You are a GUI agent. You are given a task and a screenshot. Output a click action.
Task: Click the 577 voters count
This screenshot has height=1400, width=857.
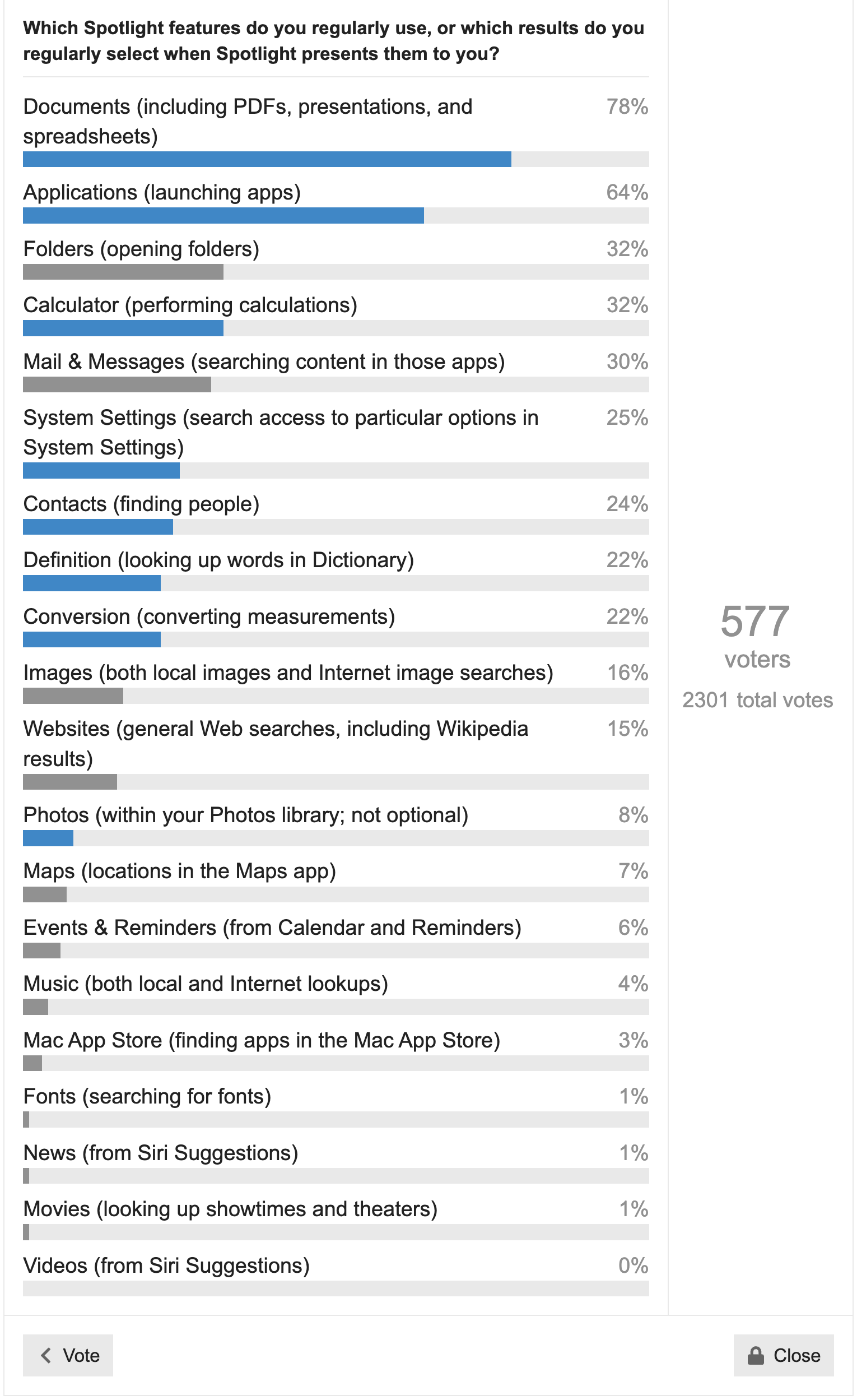[757, 636]
